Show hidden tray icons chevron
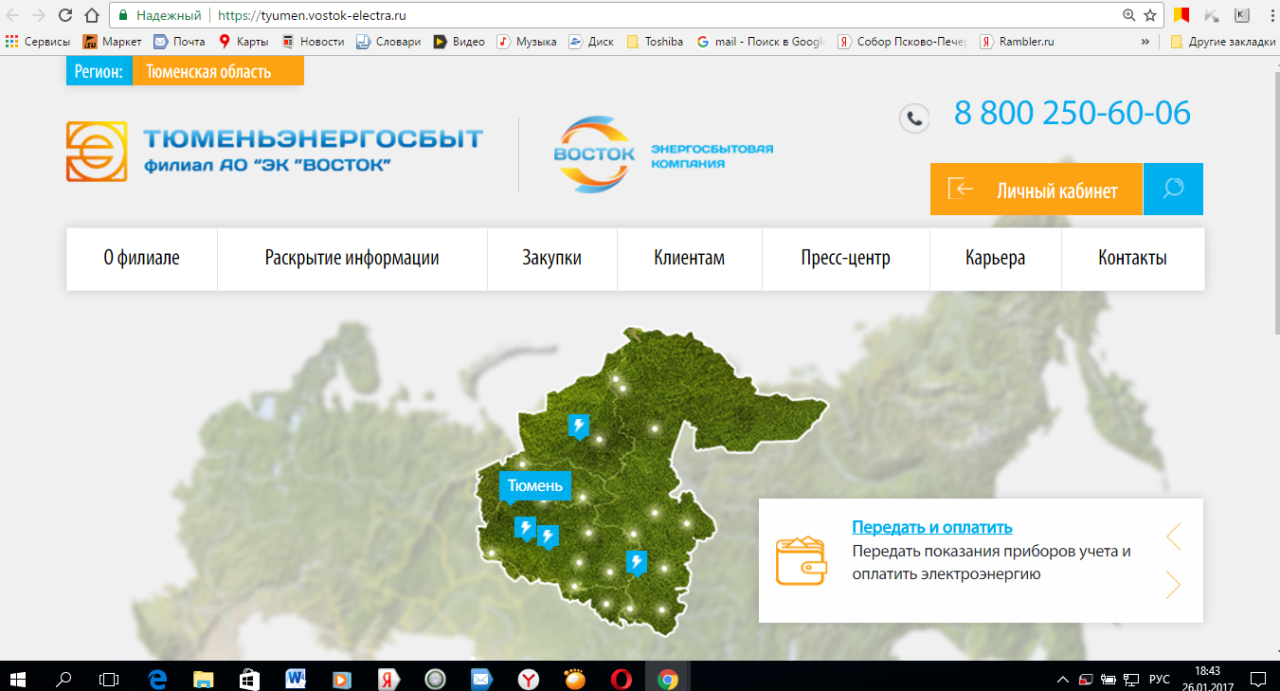The height and width of the screenshot is (691, 1280). [1062, 679]
